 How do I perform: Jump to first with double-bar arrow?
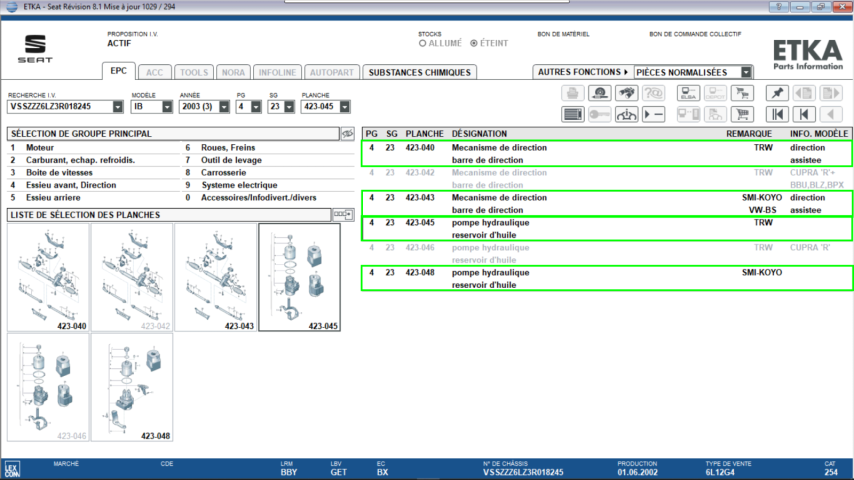pyautogui.click(x=777, y=114)
